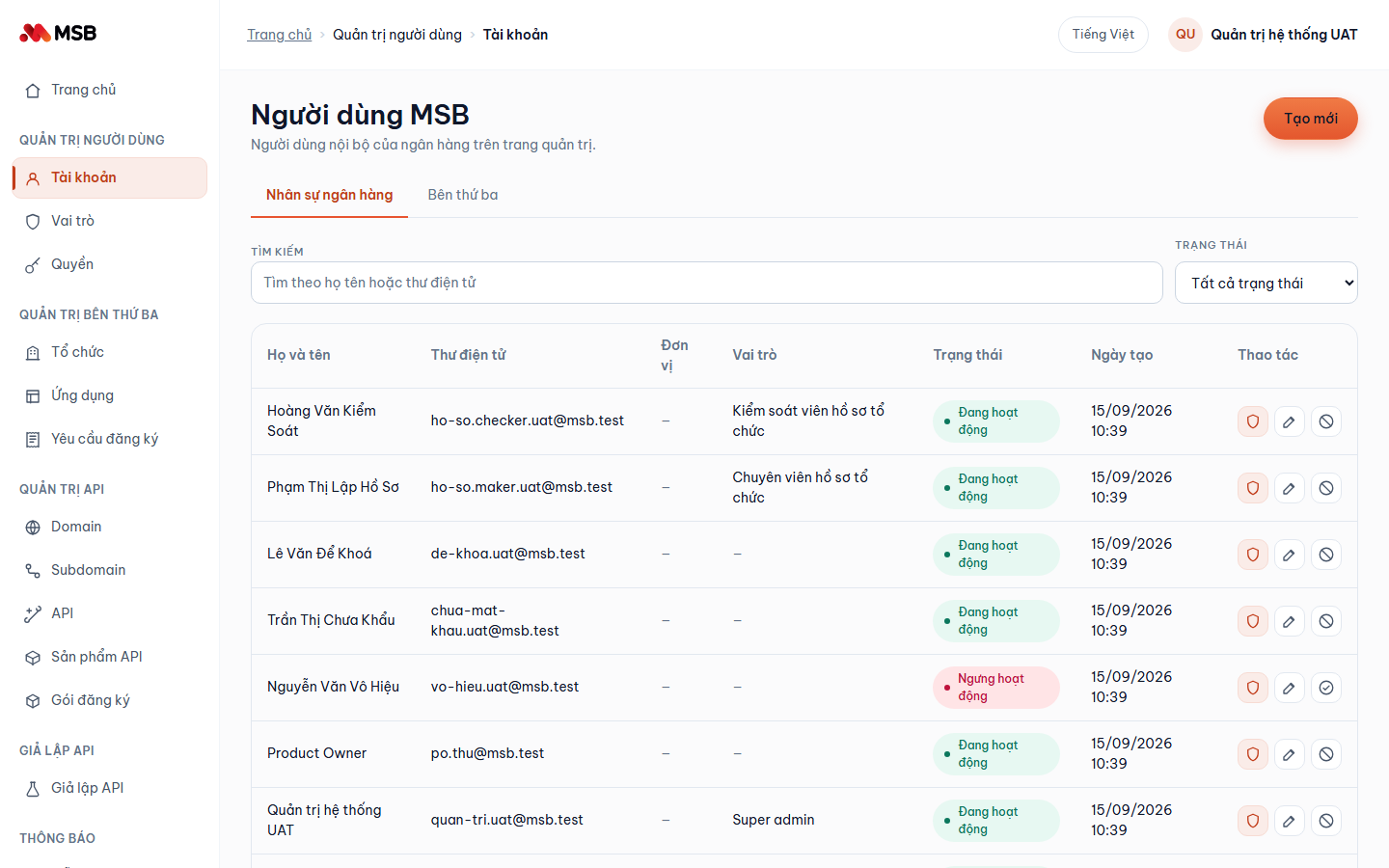The image size is (1389, 868).
Task: Click shield icon for Phạm Thị Lập Hồ Sơ
Action: pos(1253,488)
